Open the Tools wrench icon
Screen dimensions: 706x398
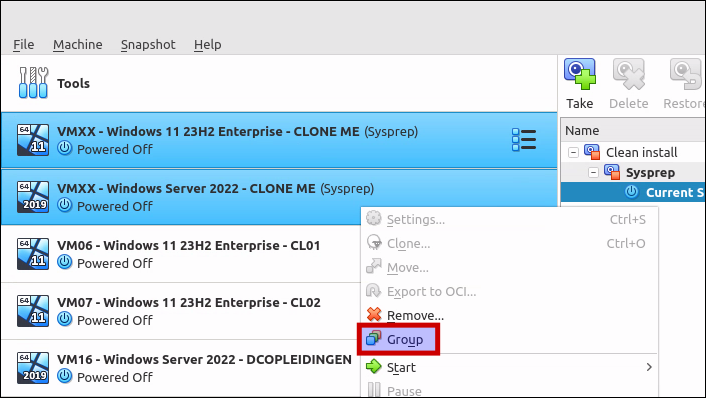[x=33, y=83]
